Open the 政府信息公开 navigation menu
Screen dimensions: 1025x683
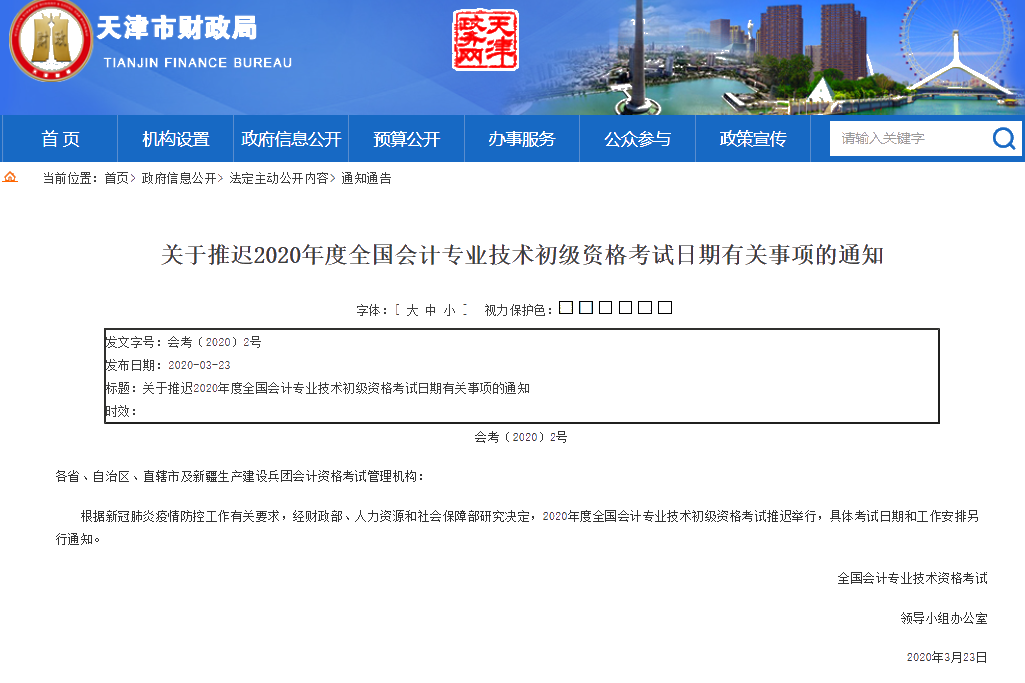pos(290,139)
